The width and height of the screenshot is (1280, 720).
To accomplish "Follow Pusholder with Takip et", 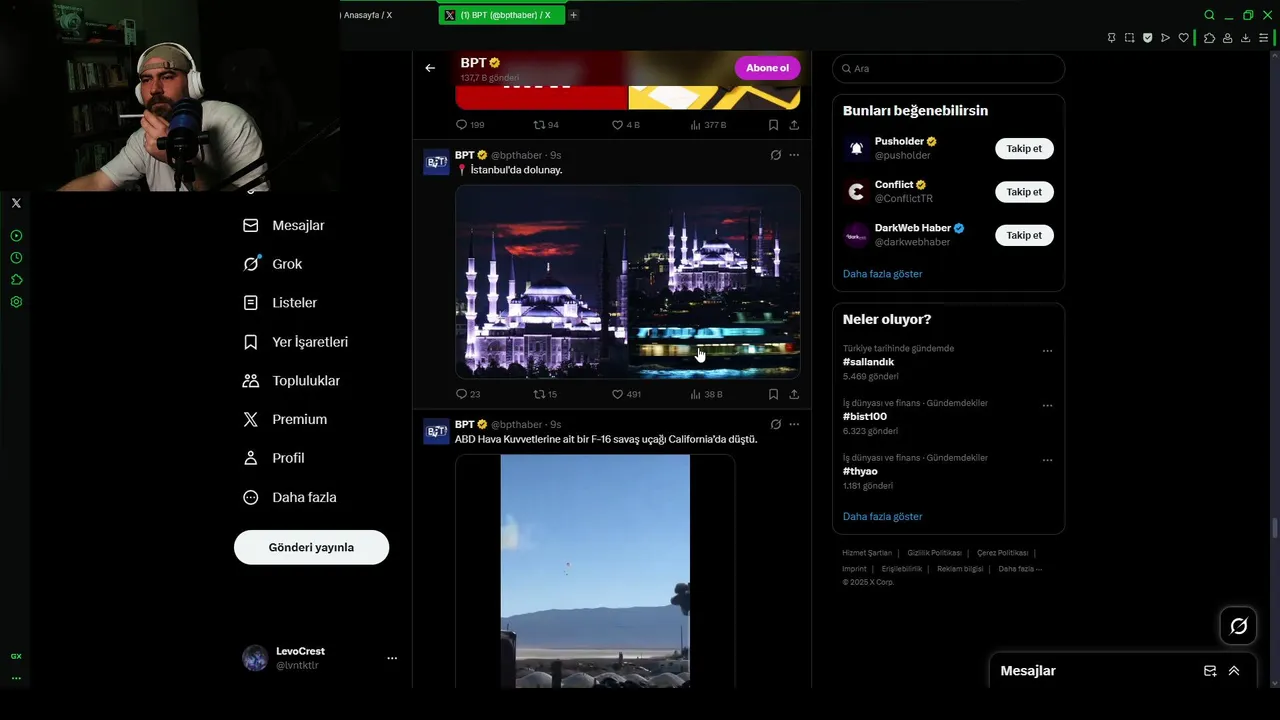I will [1024, 148].
